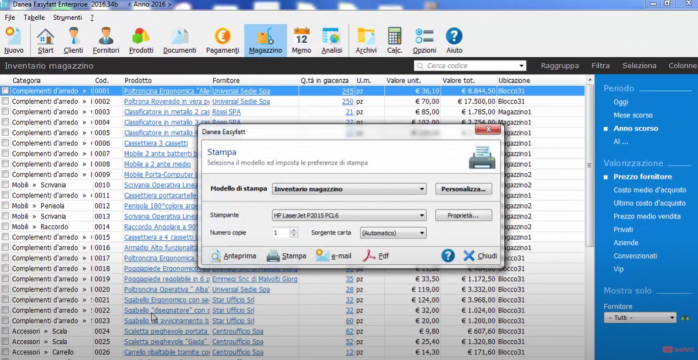Open the Fornitori toolbar icon

[106, 40]
